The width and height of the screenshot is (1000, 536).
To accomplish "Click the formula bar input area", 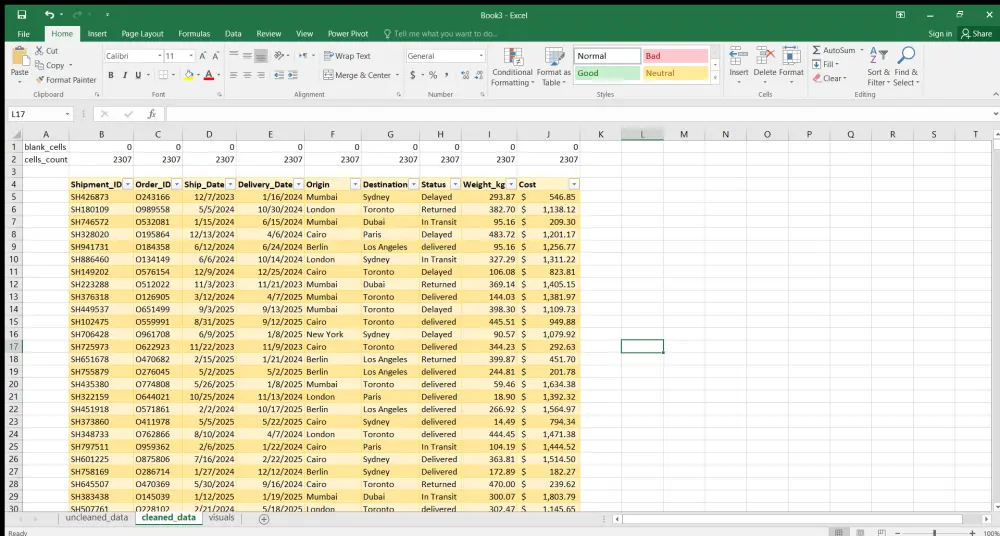I will [x=577, y=114].
